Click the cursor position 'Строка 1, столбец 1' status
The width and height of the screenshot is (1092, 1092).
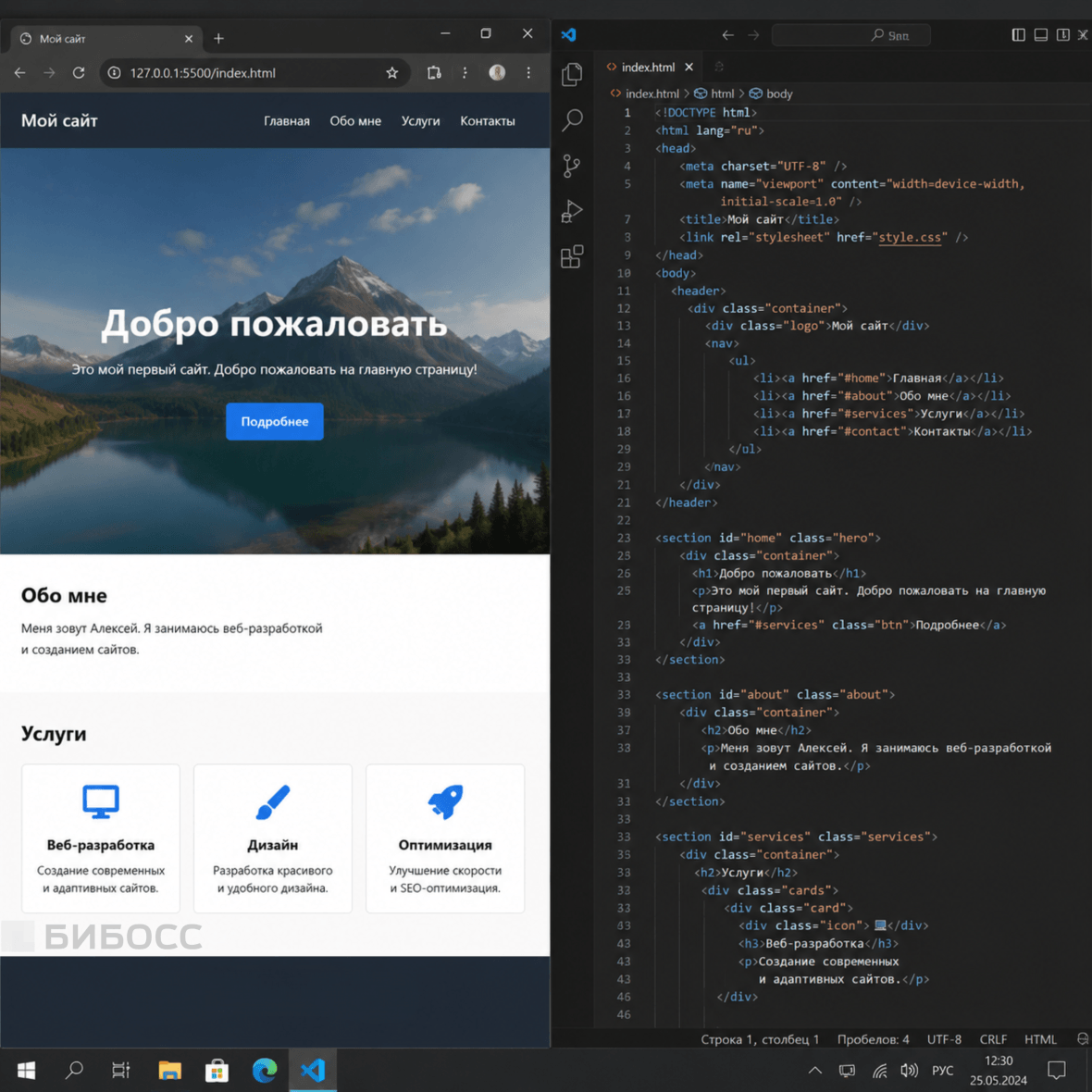[x=759, y=1039]
